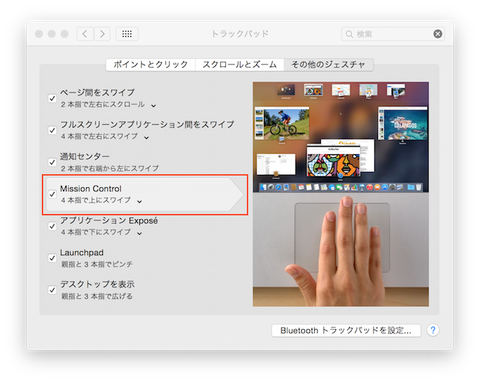Click the magnifier icon in search field
480x382 pixels.
click(x=349, y=34)
